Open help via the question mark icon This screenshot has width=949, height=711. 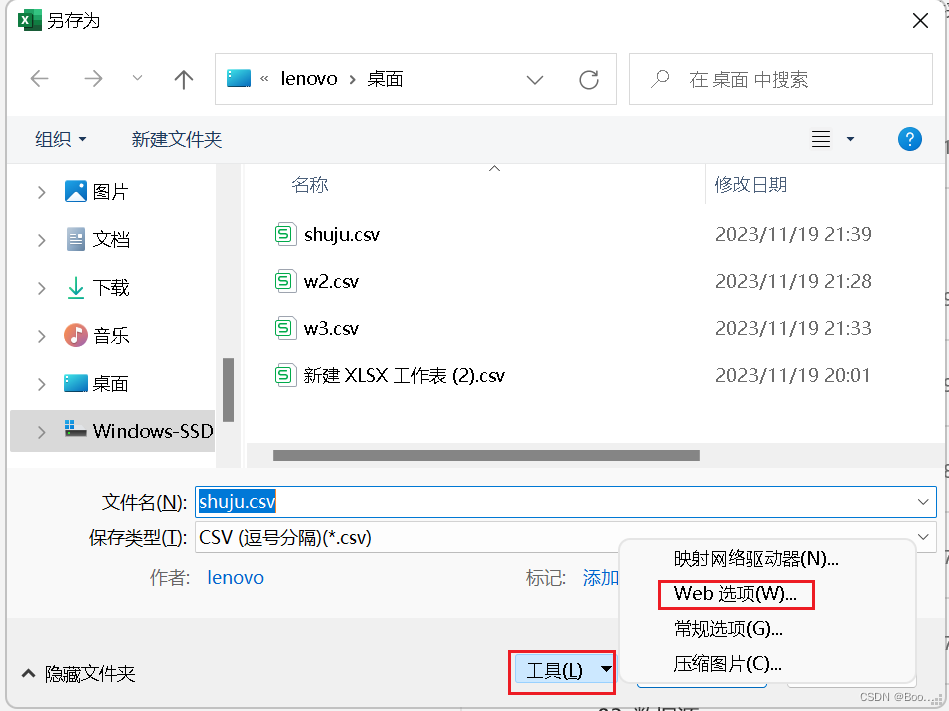[909, 139]
